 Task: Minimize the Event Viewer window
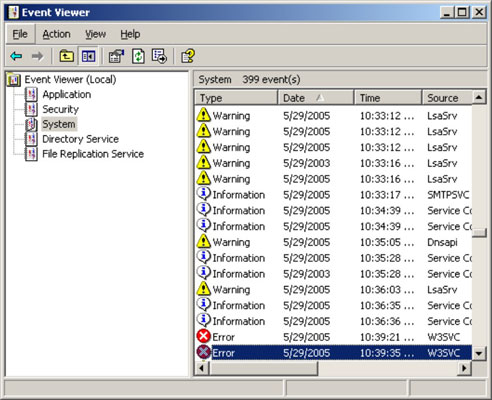pyautogui.click(x=447, y=13)
